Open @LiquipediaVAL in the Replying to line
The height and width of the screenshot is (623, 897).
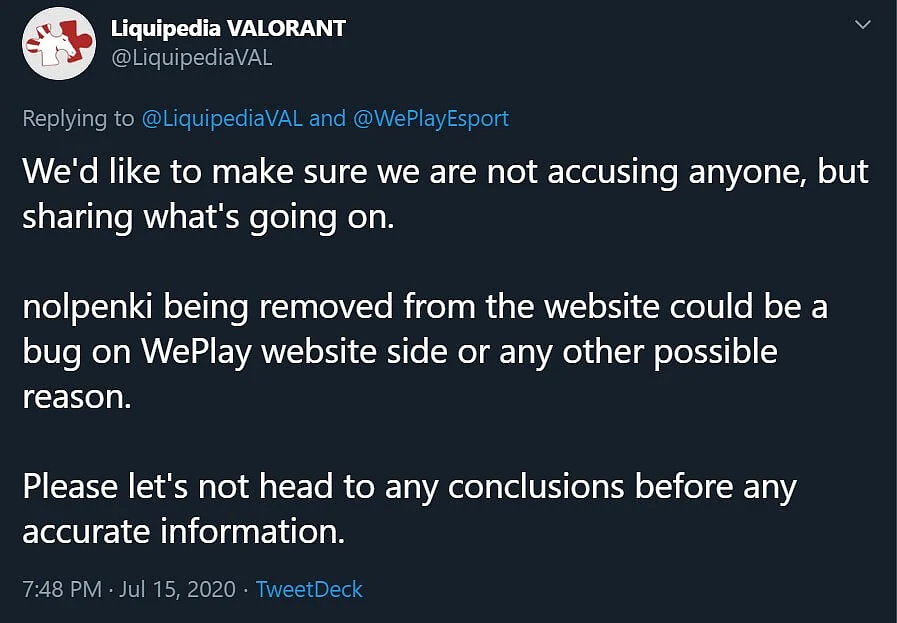[222, 118]
